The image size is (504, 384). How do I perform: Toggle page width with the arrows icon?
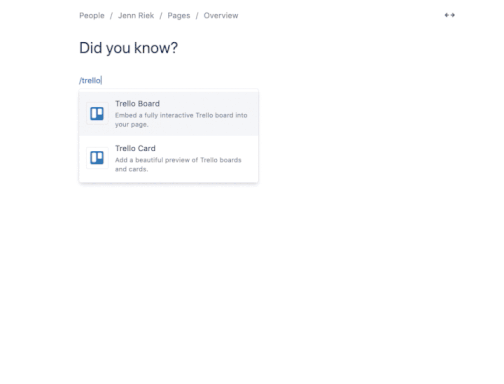450,15
